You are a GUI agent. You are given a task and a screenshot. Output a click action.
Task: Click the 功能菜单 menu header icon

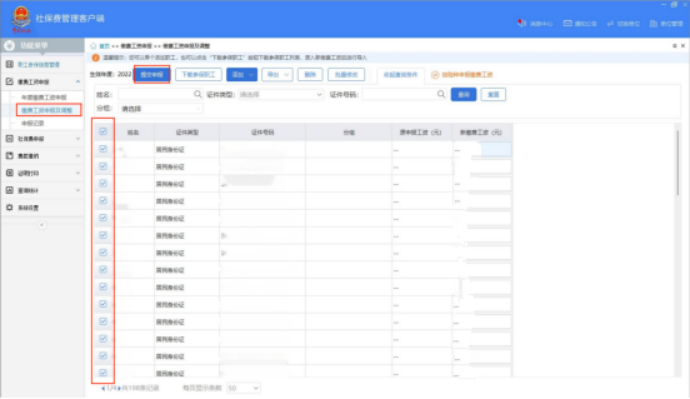(x=9, y=45)
